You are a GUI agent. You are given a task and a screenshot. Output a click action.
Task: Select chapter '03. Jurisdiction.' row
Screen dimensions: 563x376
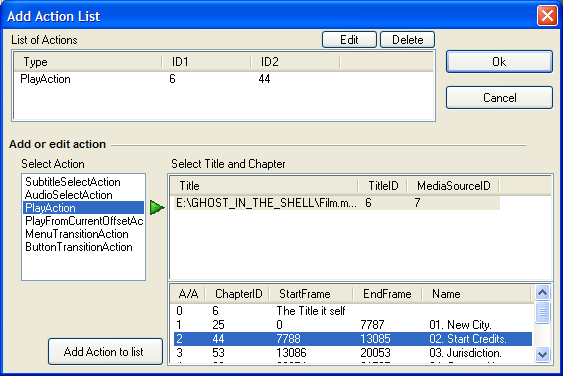click(x=353, y=353)
